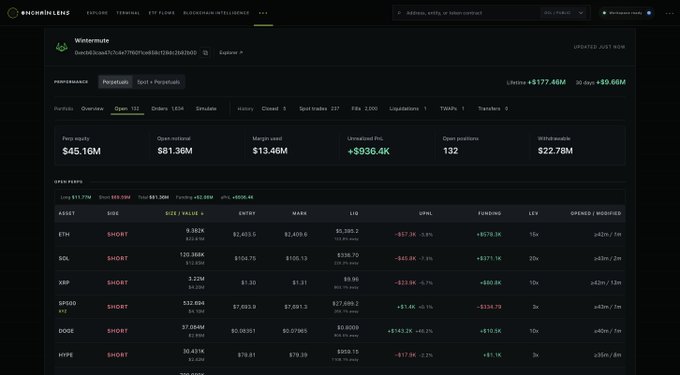Click SOL entry price $104.75
680x375 pixels.
245,258
